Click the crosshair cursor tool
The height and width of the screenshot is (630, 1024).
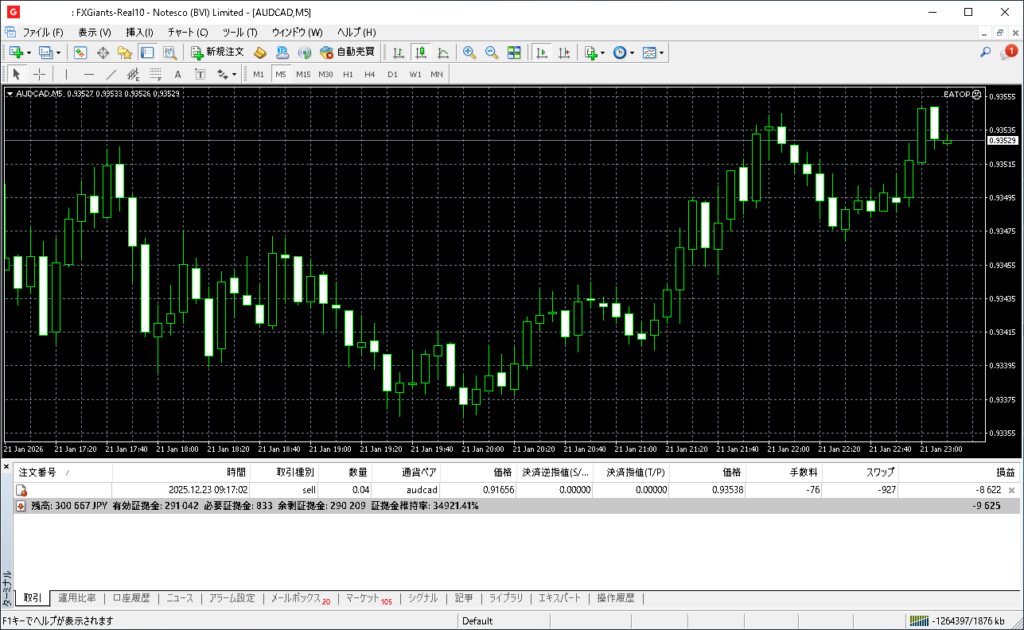pos(39,74)
